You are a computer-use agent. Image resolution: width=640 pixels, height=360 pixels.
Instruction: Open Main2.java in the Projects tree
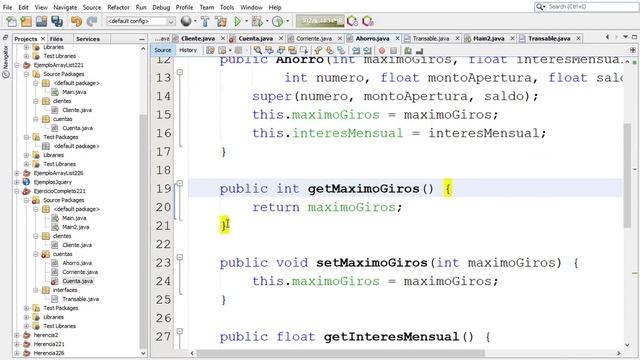click(76, 227)
